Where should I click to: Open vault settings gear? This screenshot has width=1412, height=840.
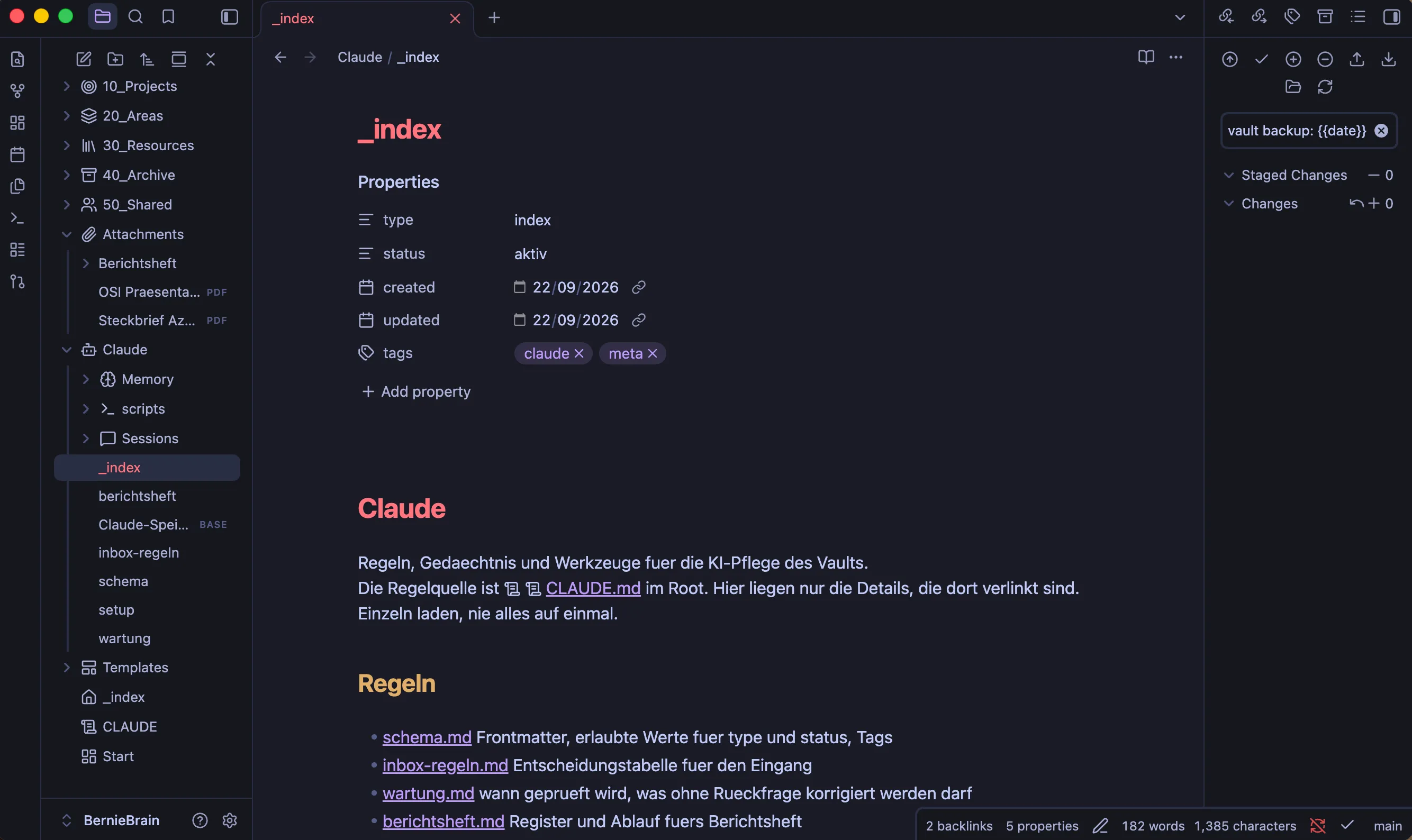click(229, 820)
